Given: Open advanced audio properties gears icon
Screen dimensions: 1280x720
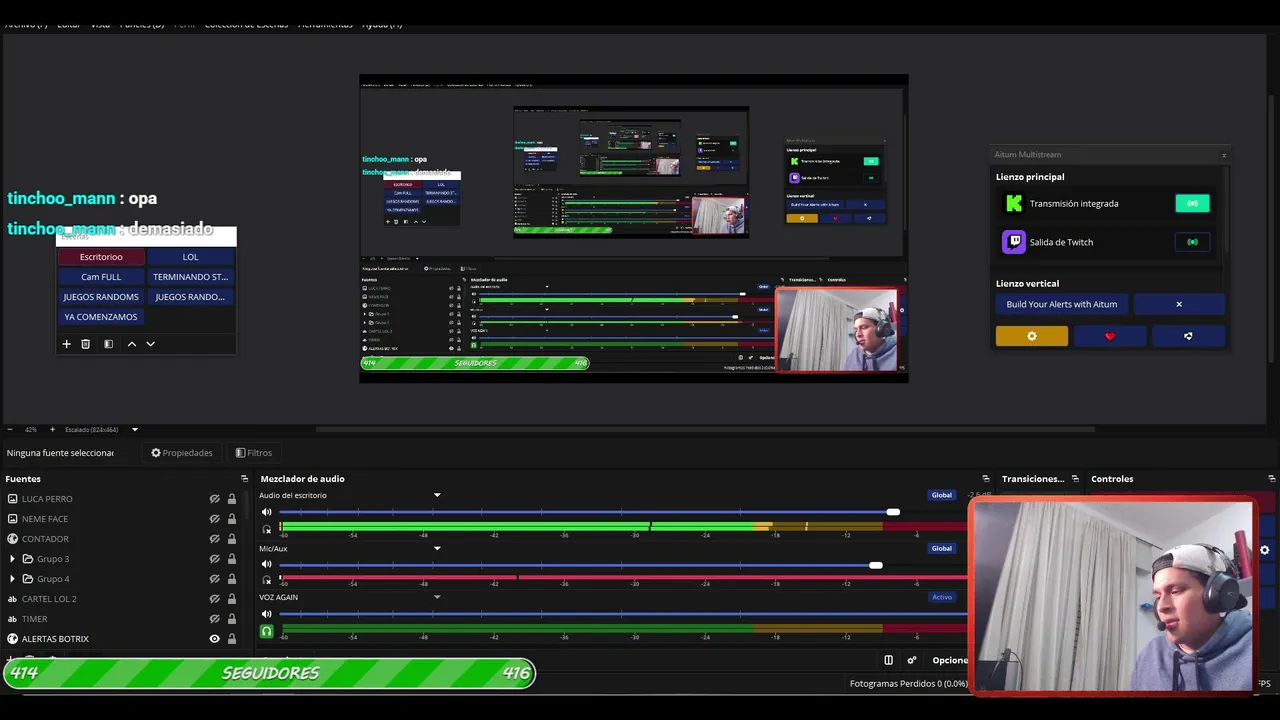Looking at the screenshot, I should point(911,660).
